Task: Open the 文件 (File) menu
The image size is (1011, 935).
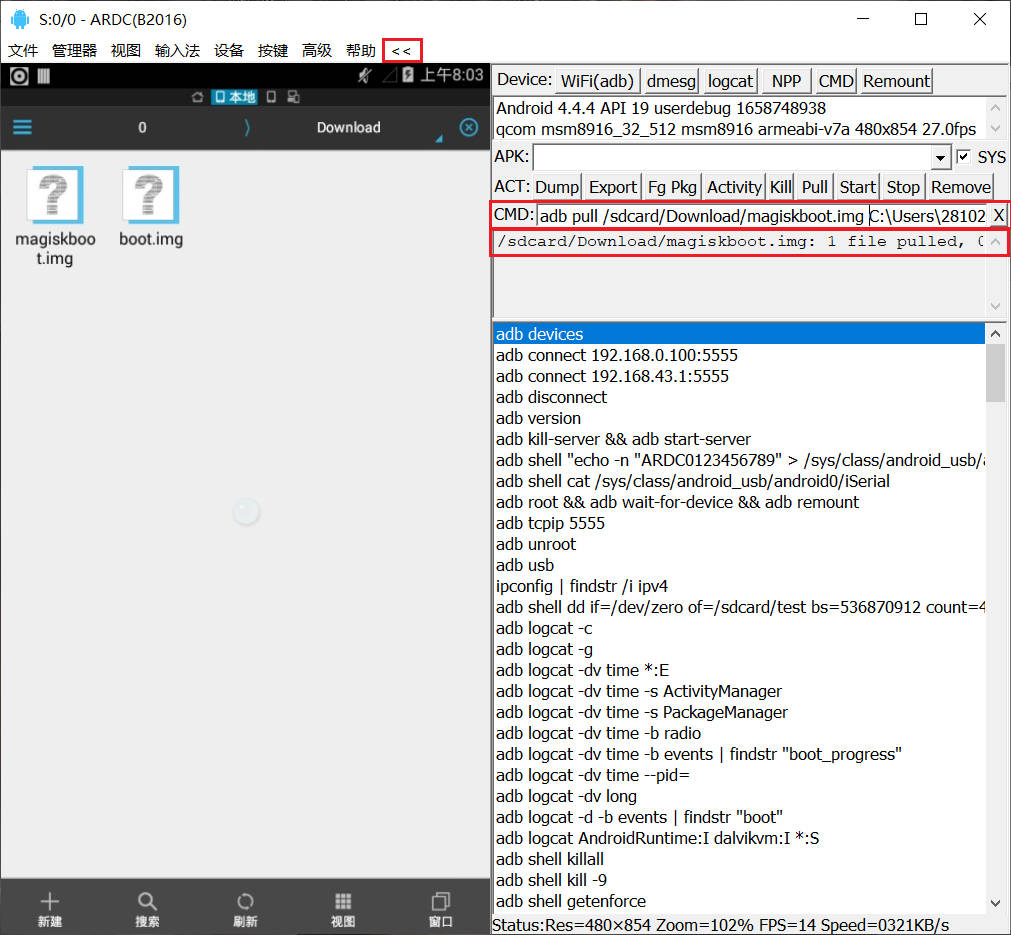Action: pyautogui.click(x=23, y=50)
